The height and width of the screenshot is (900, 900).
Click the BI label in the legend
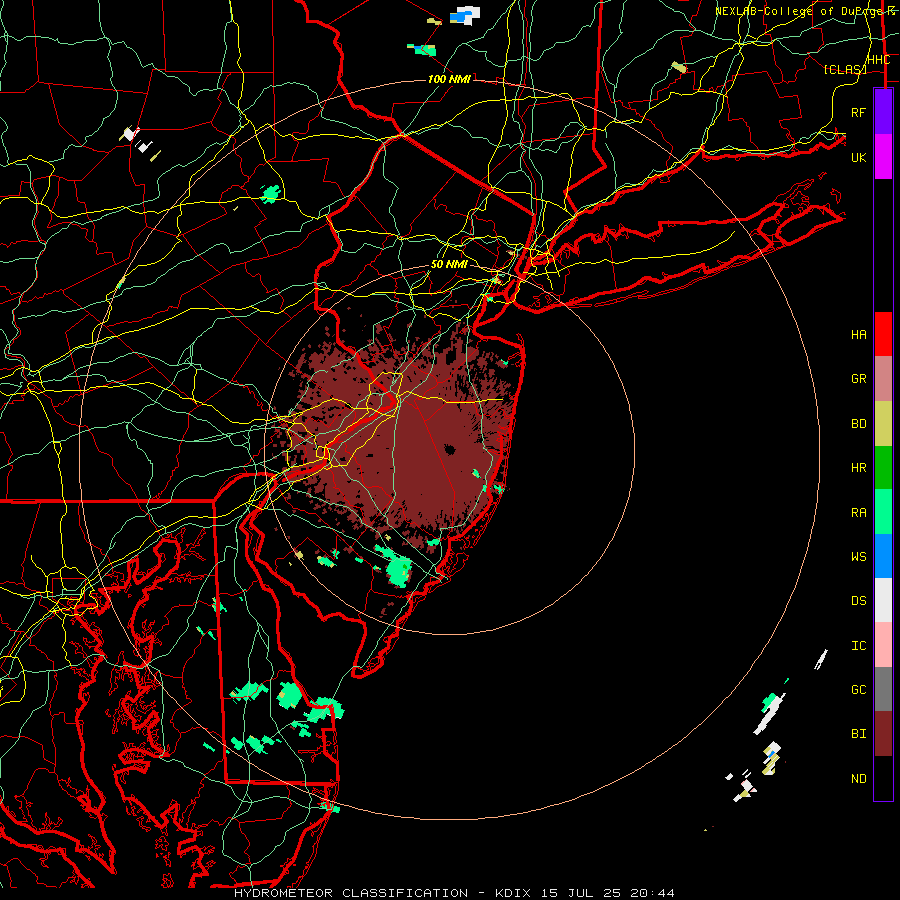(x=858, y=734)
